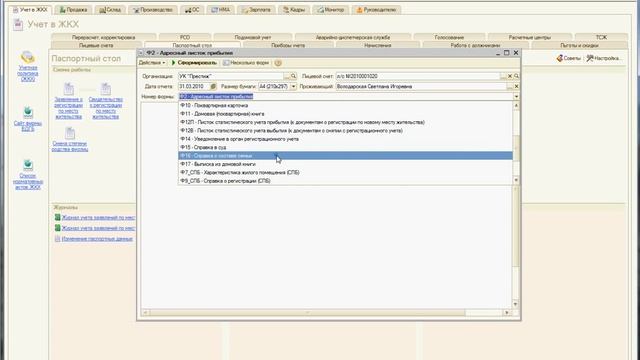640x360 pixels.
Task: Switch to the ОС top tab
Action: [192, 10]
